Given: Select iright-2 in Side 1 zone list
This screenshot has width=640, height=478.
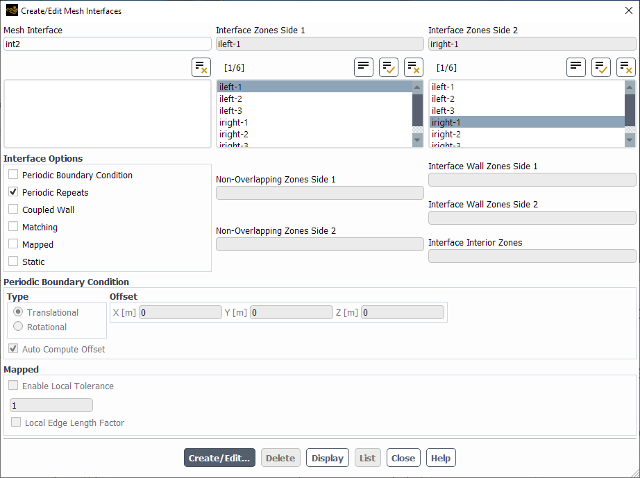Looking at the screenshot, I should pos(234,134).
